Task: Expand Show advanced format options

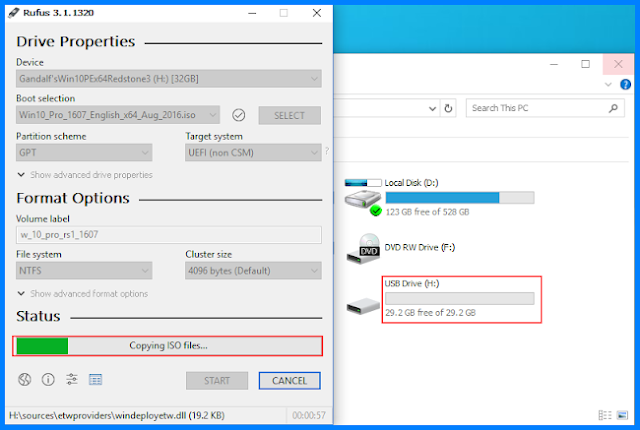Action: [x=82, y=293]
